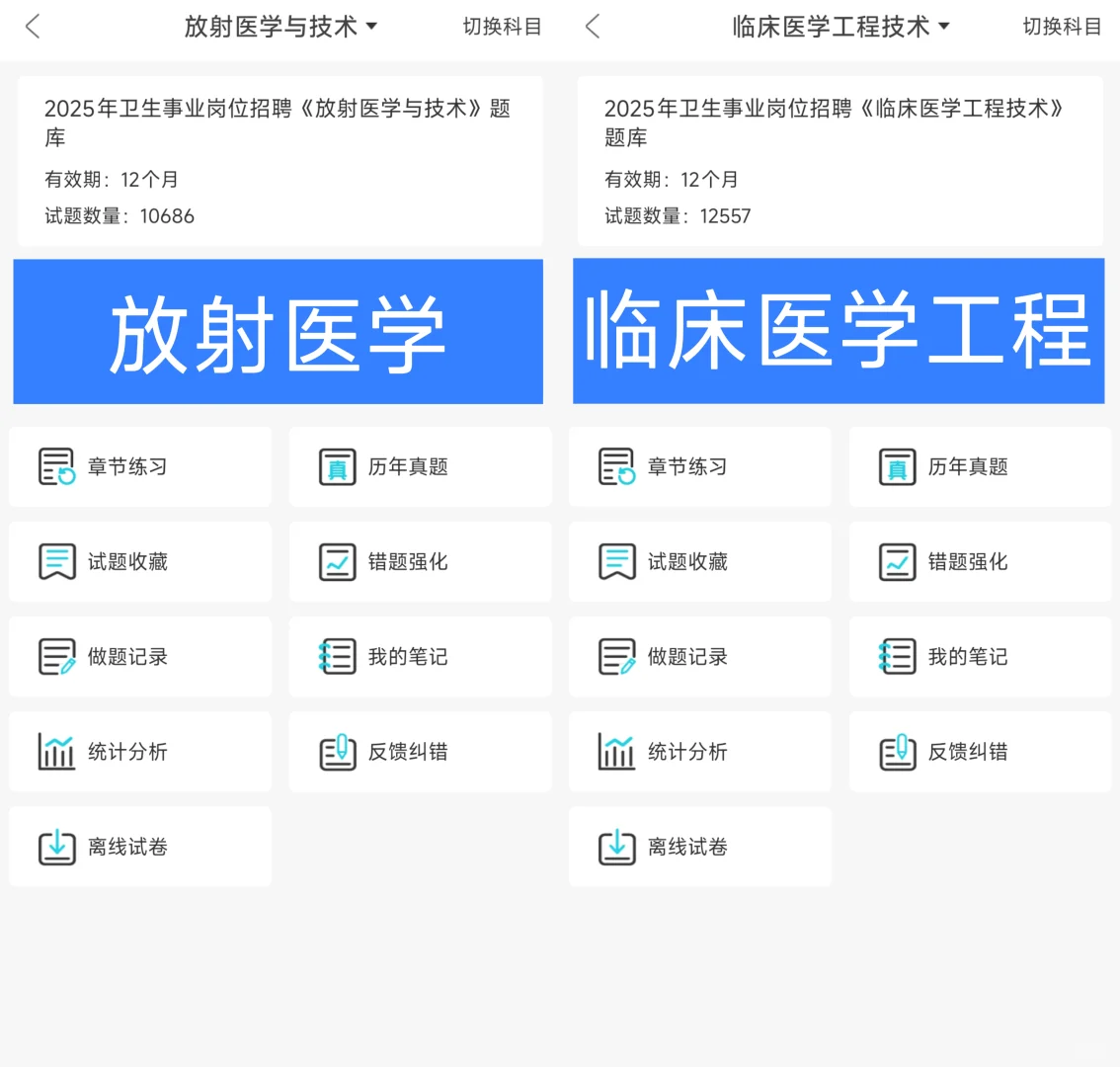
Task: Open 历年真题 icon in 临床医学工程技术 screen
Action: point(897,466)
